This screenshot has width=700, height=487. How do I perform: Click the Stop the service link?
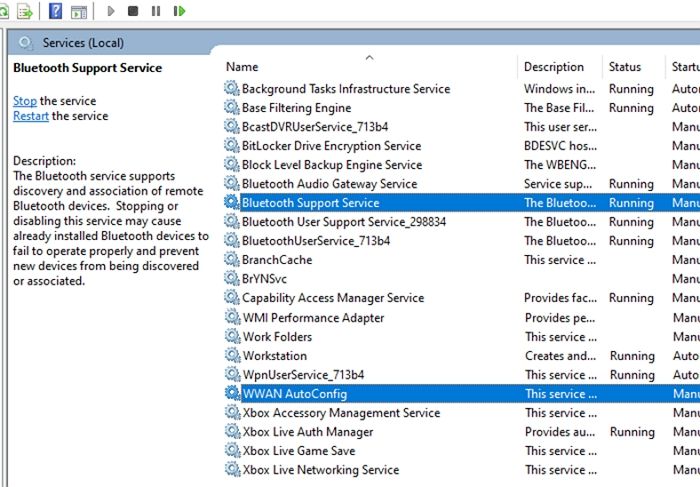pyautogui.click(x=24, y=101)
